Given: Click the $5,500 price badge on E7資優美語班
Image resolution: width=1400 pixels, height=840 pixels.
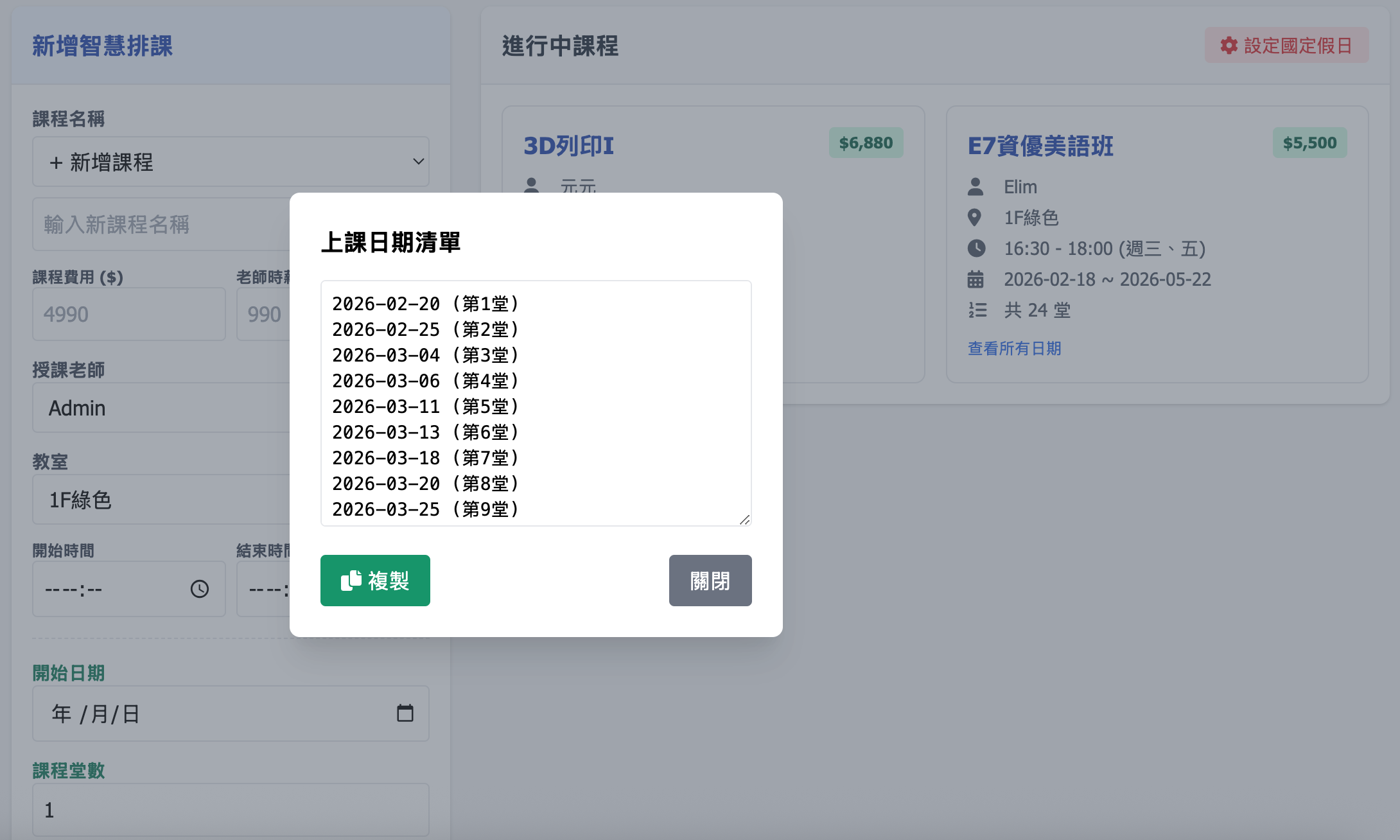Looking at the screenshot, I should click(x=1310, y=143).
